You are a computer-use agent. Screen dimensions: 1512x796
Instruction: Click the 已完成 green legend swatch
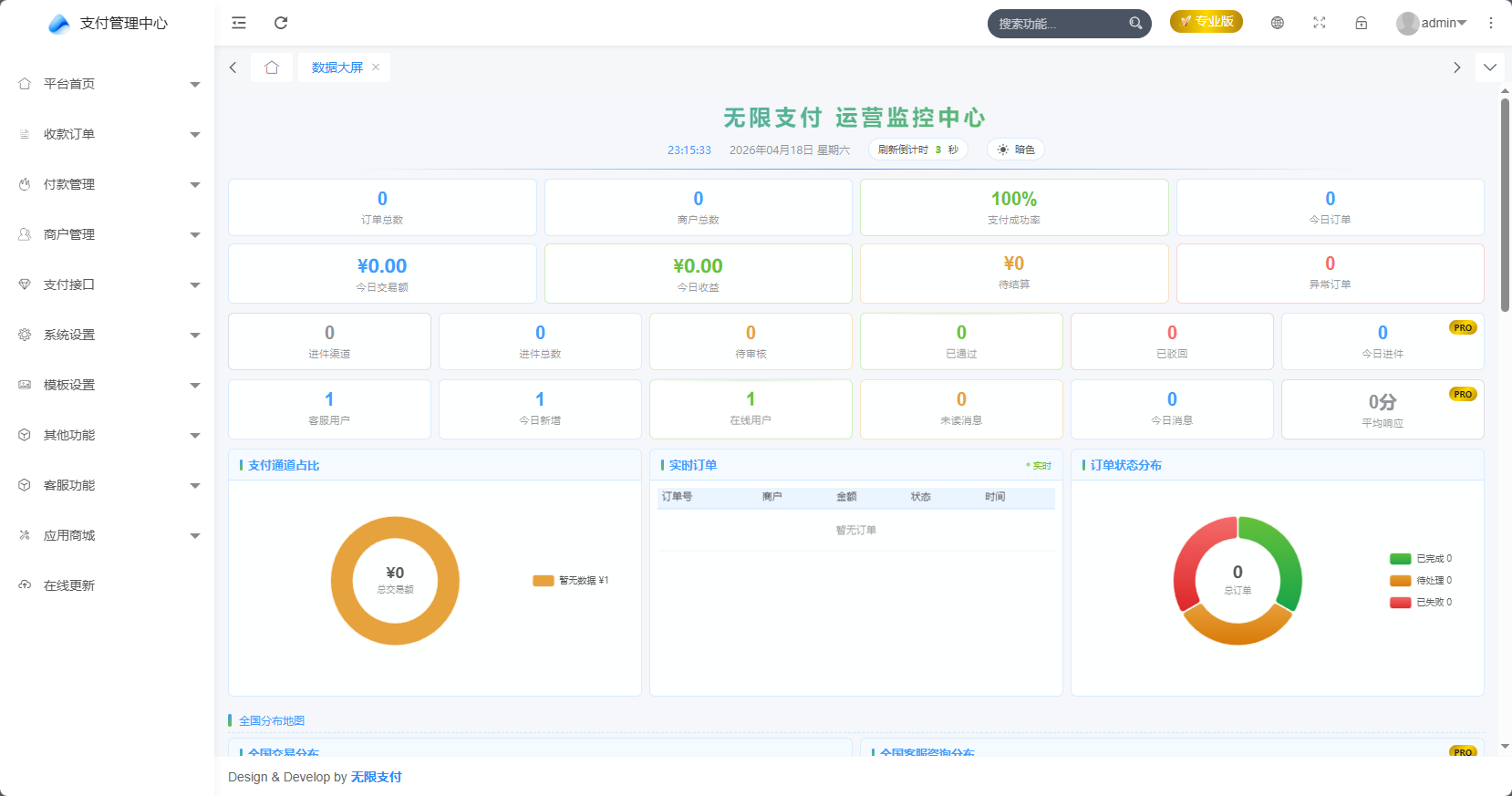[1401, 559]
